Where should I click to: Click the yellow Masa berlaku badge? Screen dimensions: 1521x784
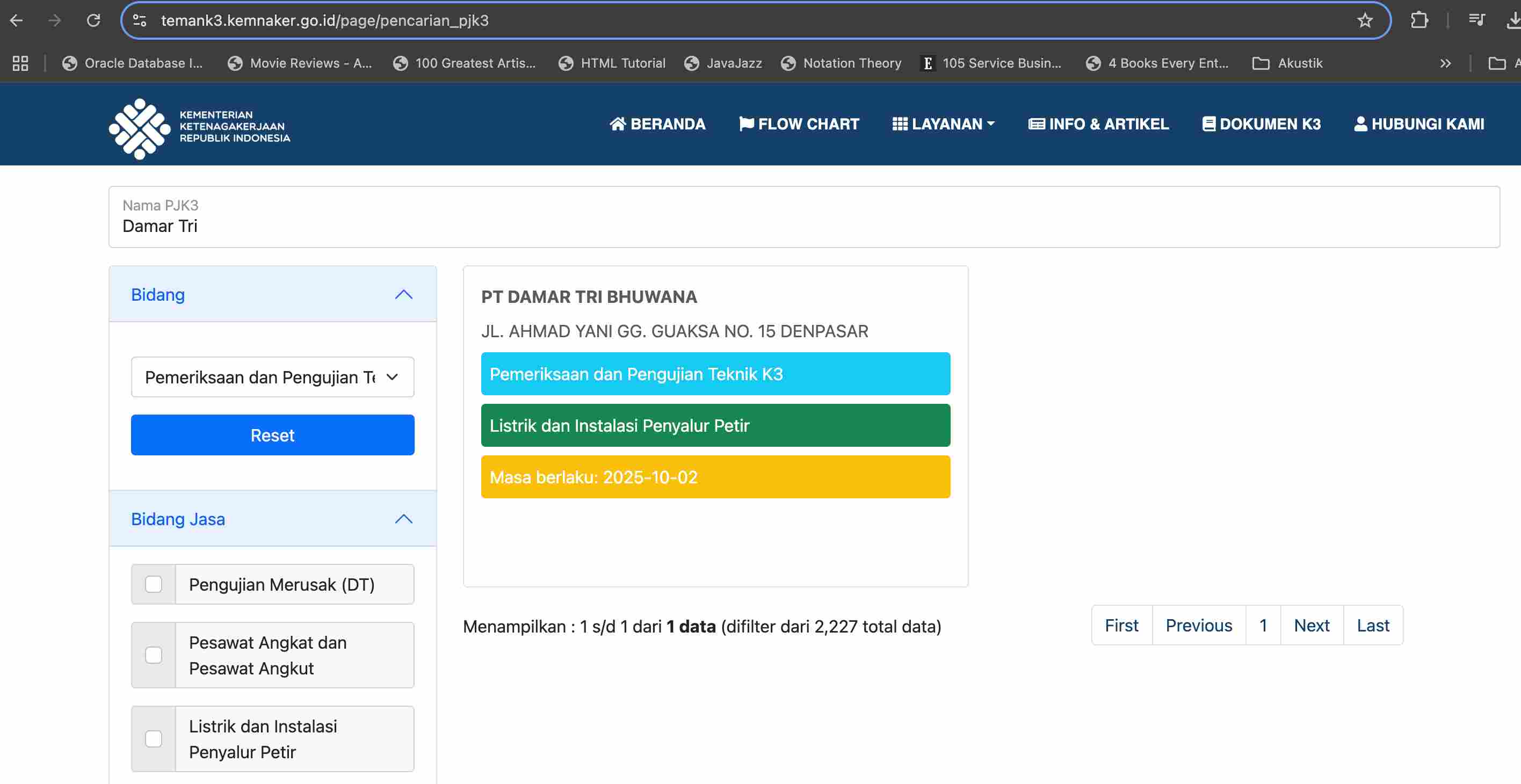coord(715,476)
